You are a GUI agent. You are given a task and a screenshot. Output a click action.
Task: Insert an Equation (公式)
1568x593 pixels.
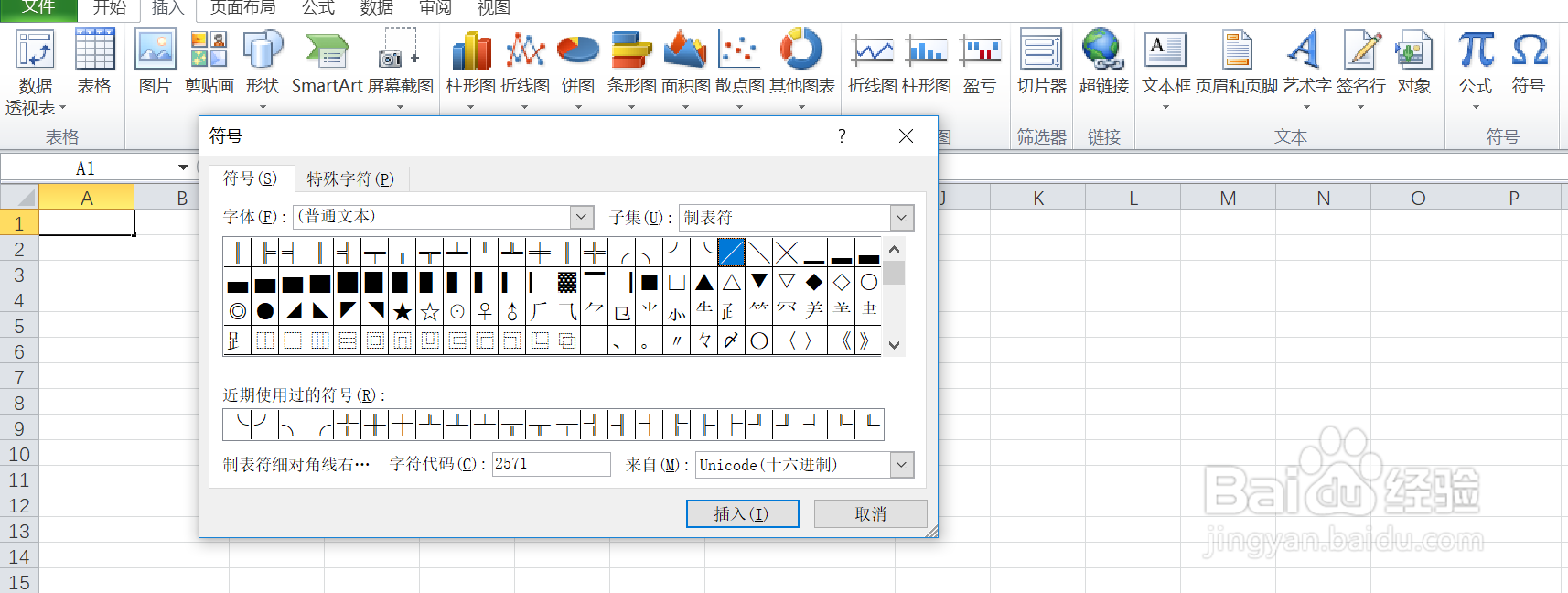[x=1476, y=69]
